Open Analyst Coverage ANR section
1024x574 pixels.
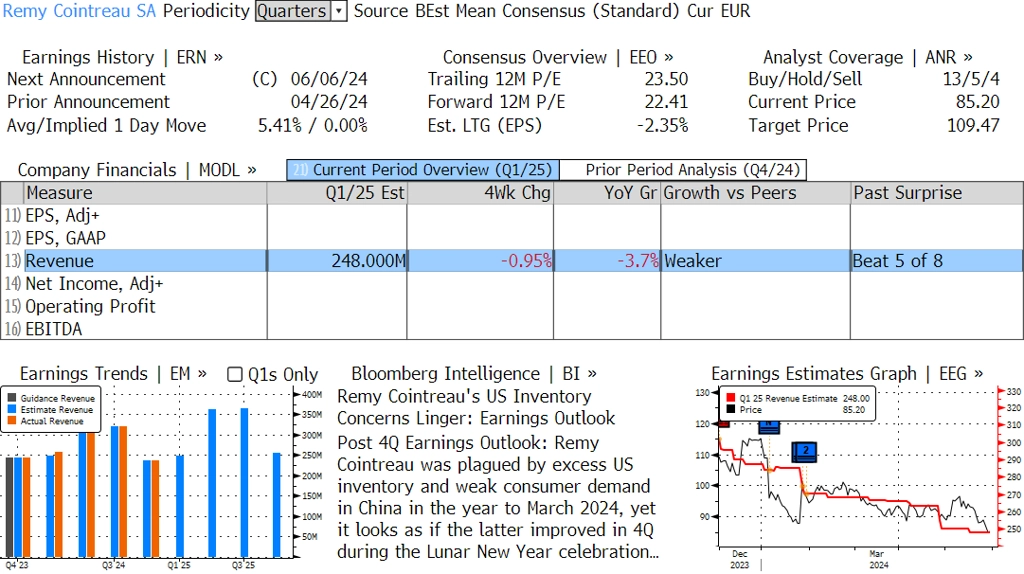point(868,57)
